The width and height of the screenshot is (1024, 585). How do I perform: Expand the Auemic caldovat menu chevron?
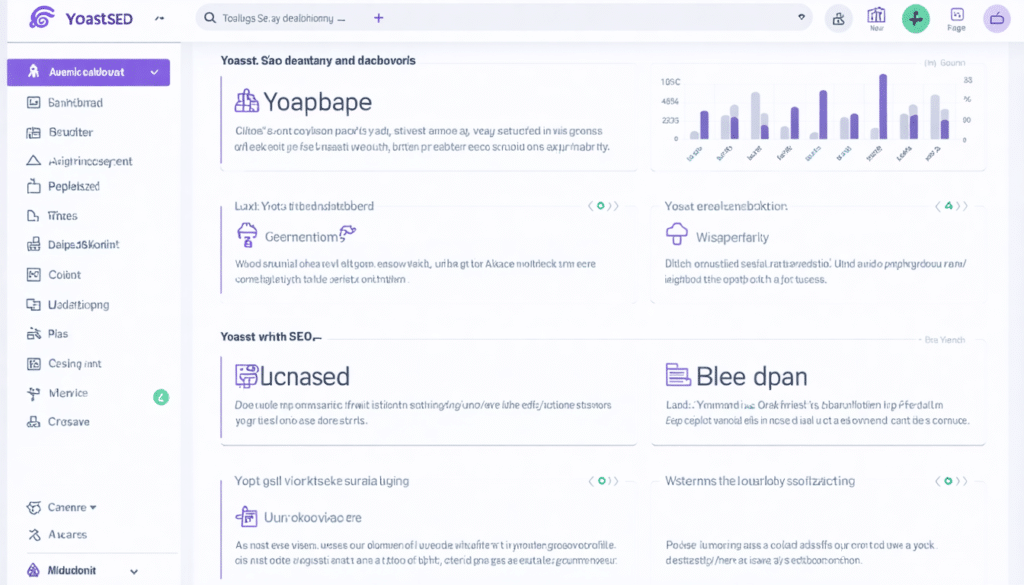(155, 72)
